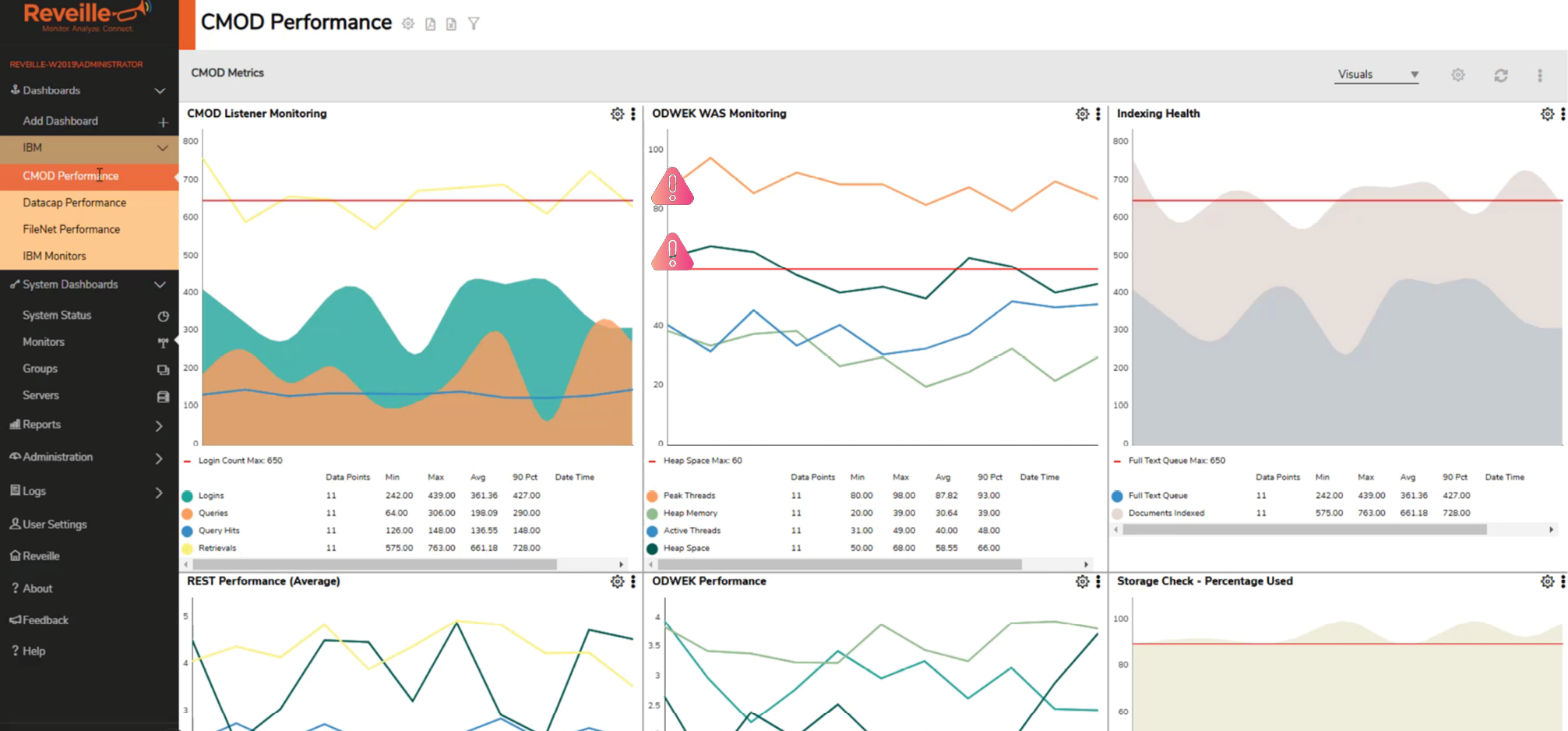Click Add Dashboard

pyautogui.click(x=60, y=122)
